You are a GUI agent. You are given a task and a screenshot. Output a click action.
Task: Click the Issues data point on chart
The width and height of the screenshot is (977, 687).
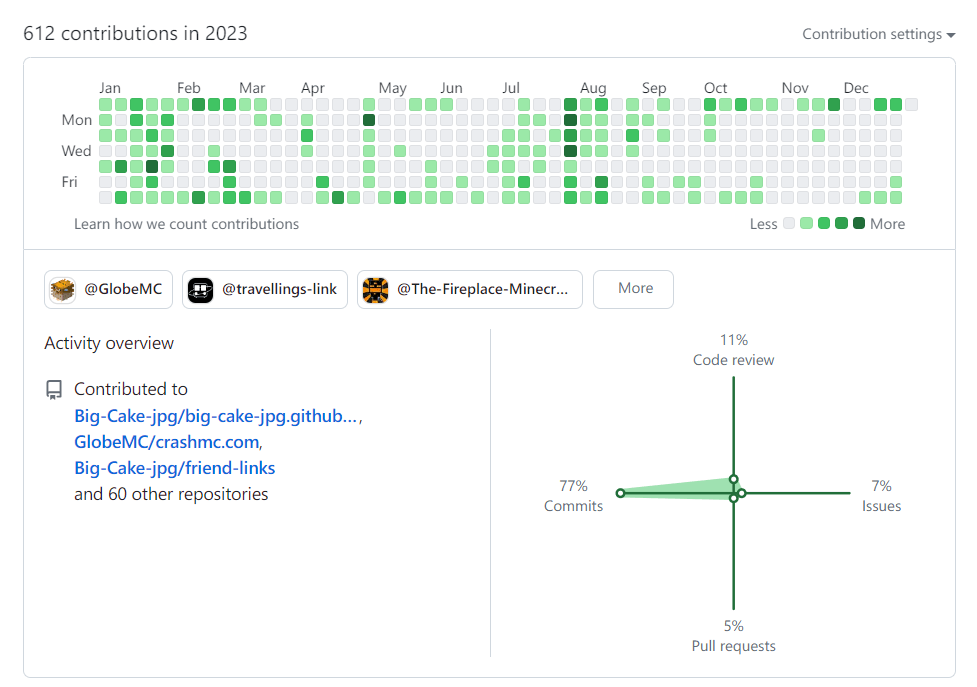742,493
